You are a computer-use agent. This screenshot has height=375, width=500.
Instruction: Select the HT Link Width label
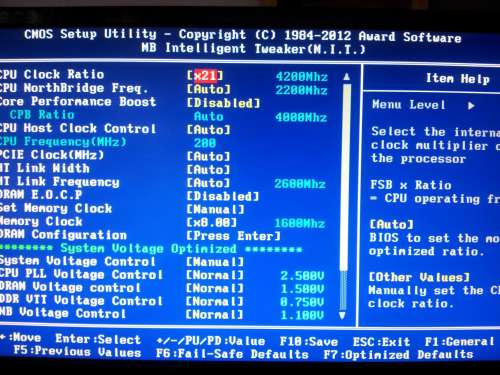point(45,168)
